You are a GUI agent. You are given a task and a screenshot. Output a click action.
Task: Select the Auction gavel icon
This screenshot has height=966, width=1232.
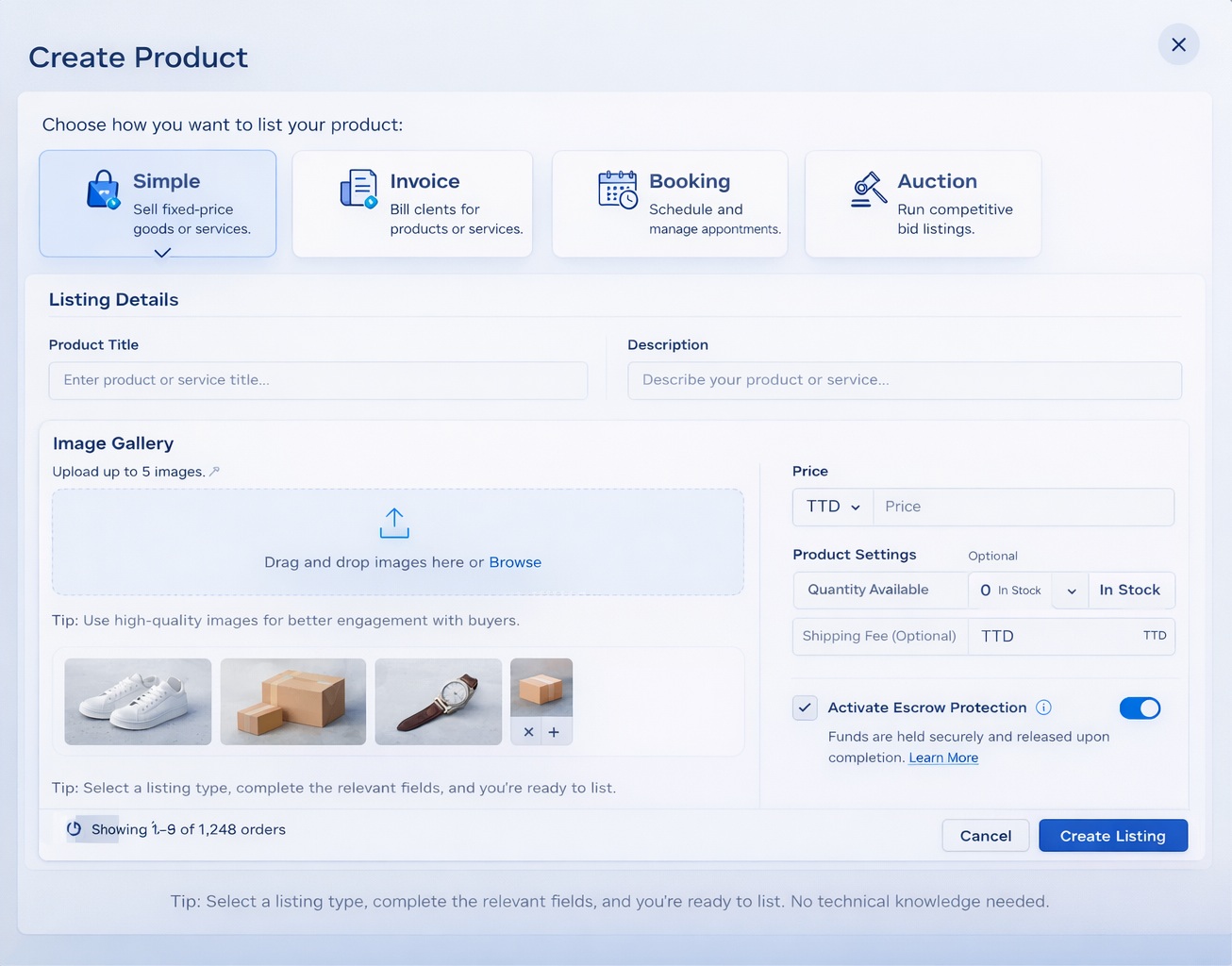click(x=867, y=189)
